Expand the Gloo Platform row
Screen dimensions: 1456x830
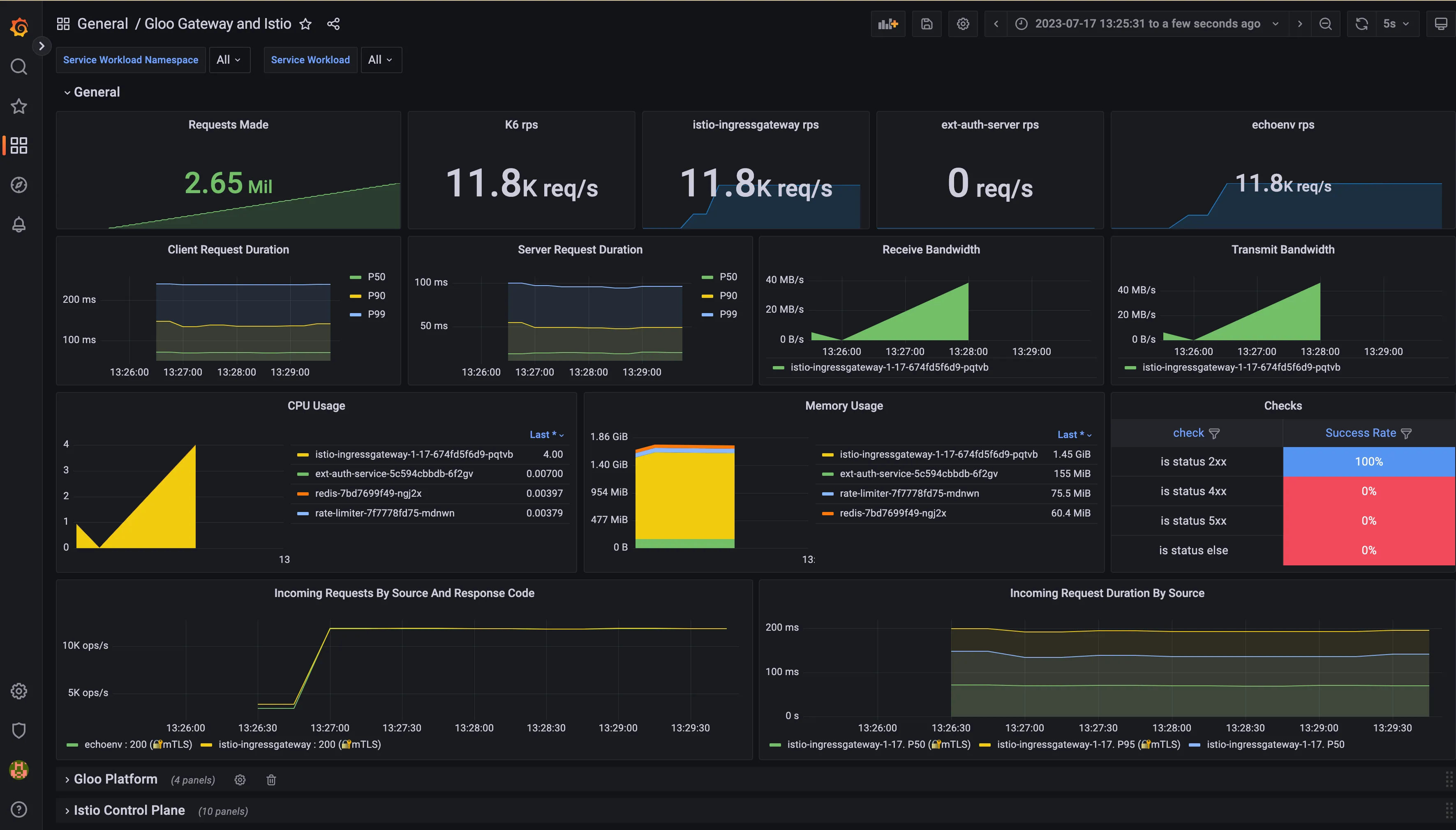[111, 779]
